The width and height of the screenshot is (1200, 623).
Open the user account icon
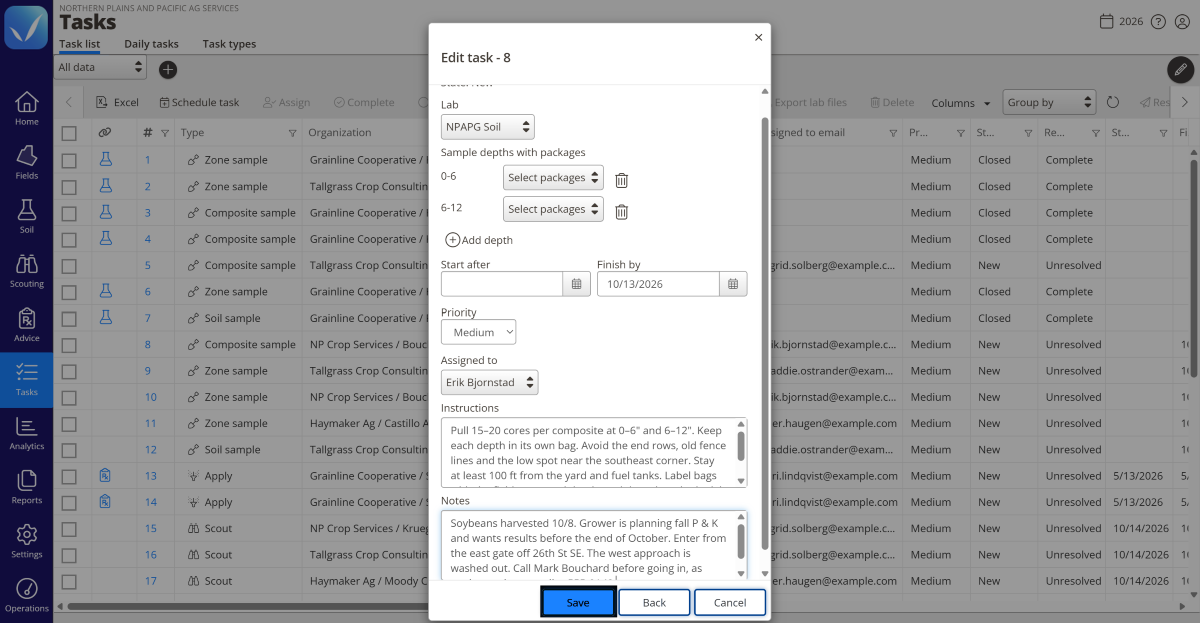coord(1182,22)
